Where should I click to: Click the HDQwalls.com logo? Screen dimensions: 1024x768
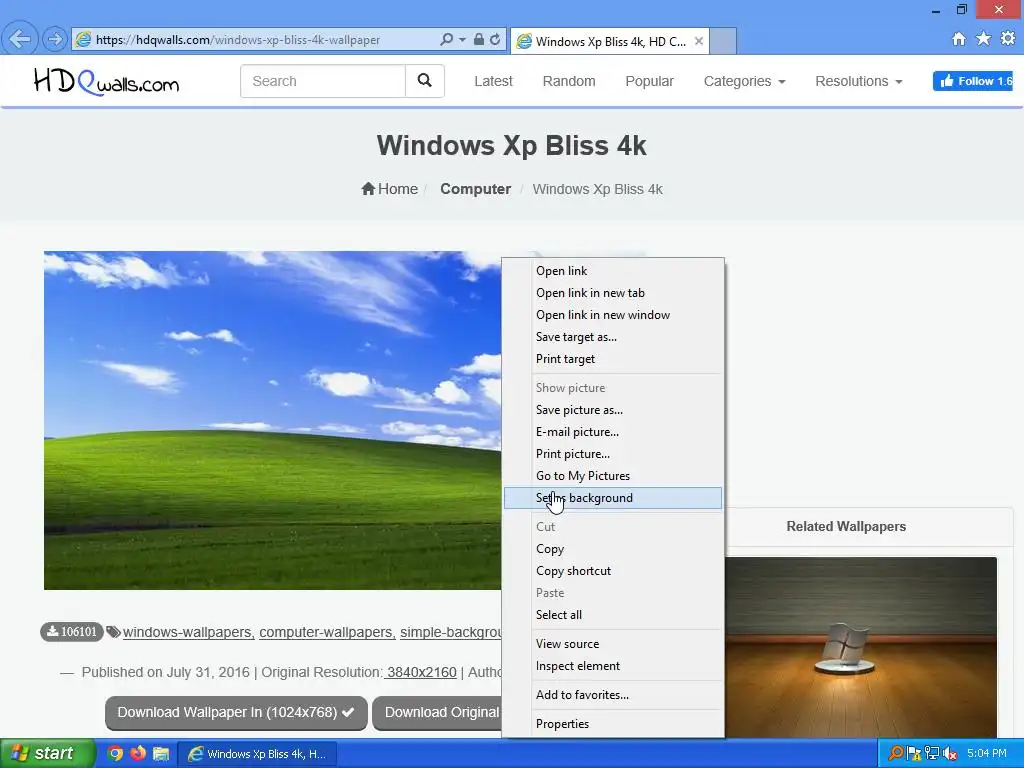(106, 82)
